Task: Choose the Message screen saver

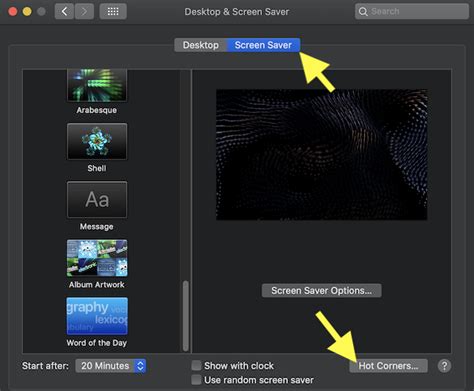Action: click(97, 200)
